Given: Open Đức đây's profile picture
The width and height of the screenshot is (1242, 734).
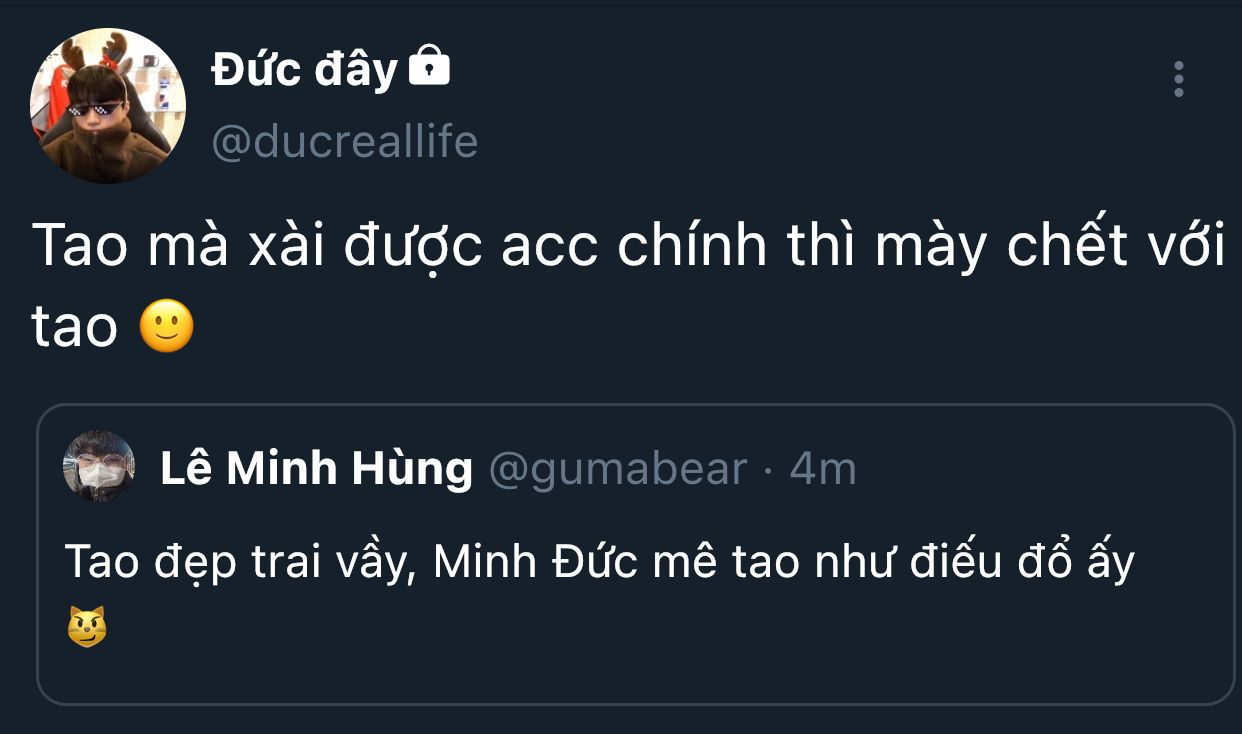Looking at the screenshot, I should click(108, 106).
